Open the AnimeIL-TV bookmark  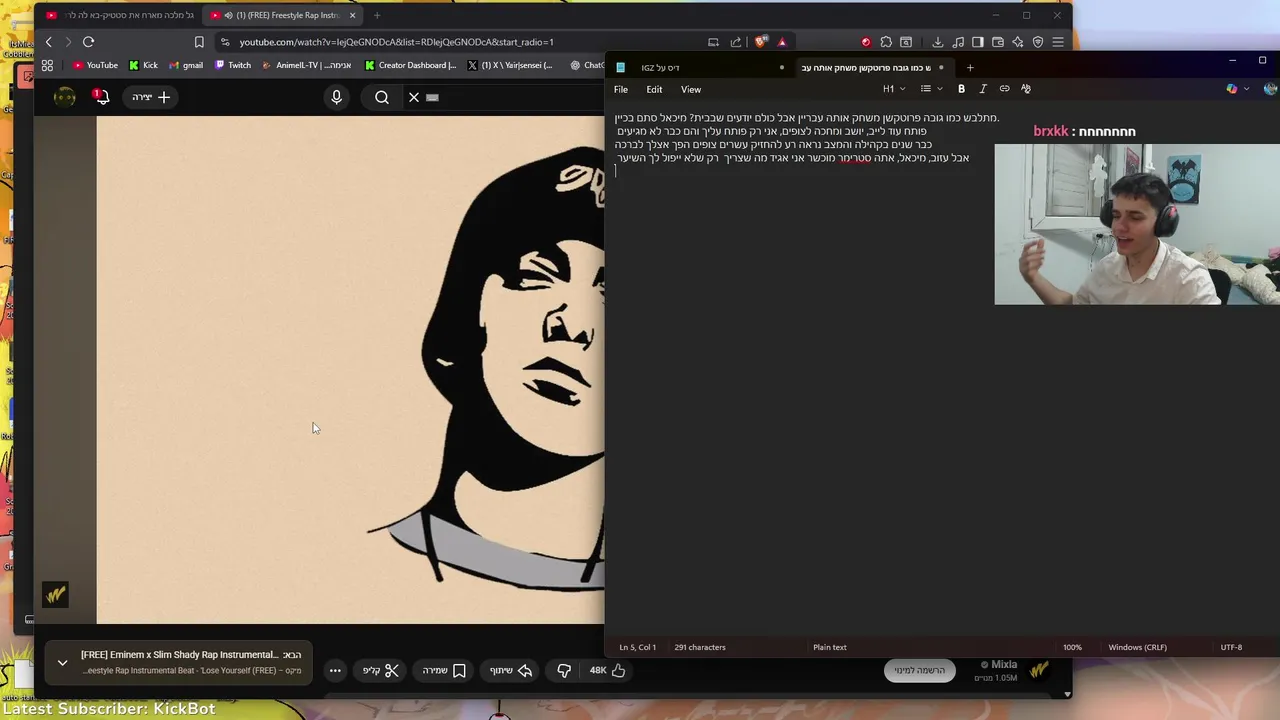pos(306,65)
